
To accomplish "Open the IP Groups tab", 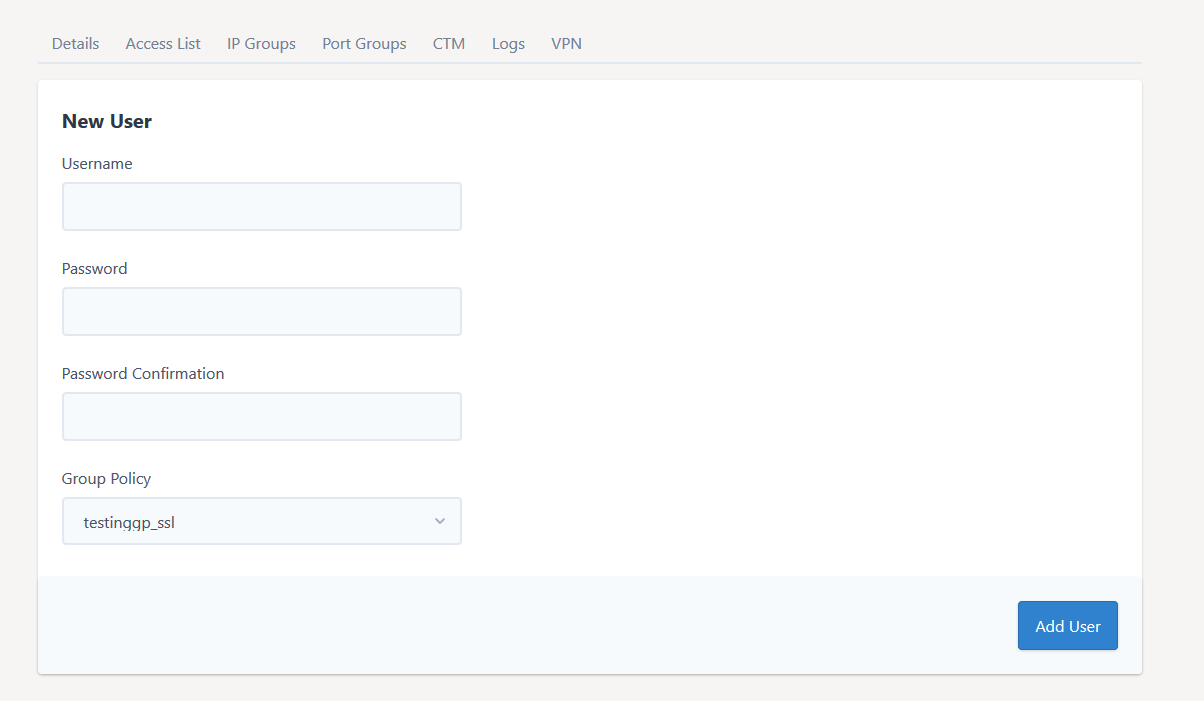I will (261, 44).
